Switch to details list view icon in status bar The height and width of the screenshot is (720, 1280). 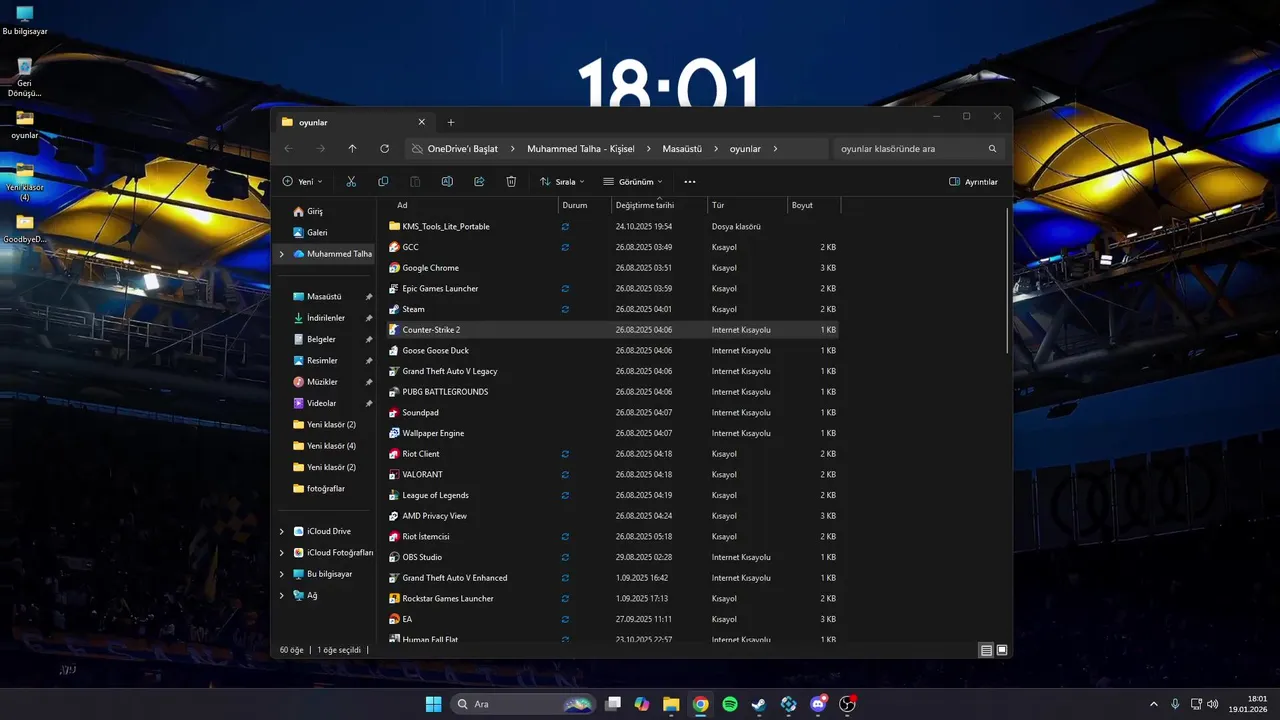coord(986,650)
